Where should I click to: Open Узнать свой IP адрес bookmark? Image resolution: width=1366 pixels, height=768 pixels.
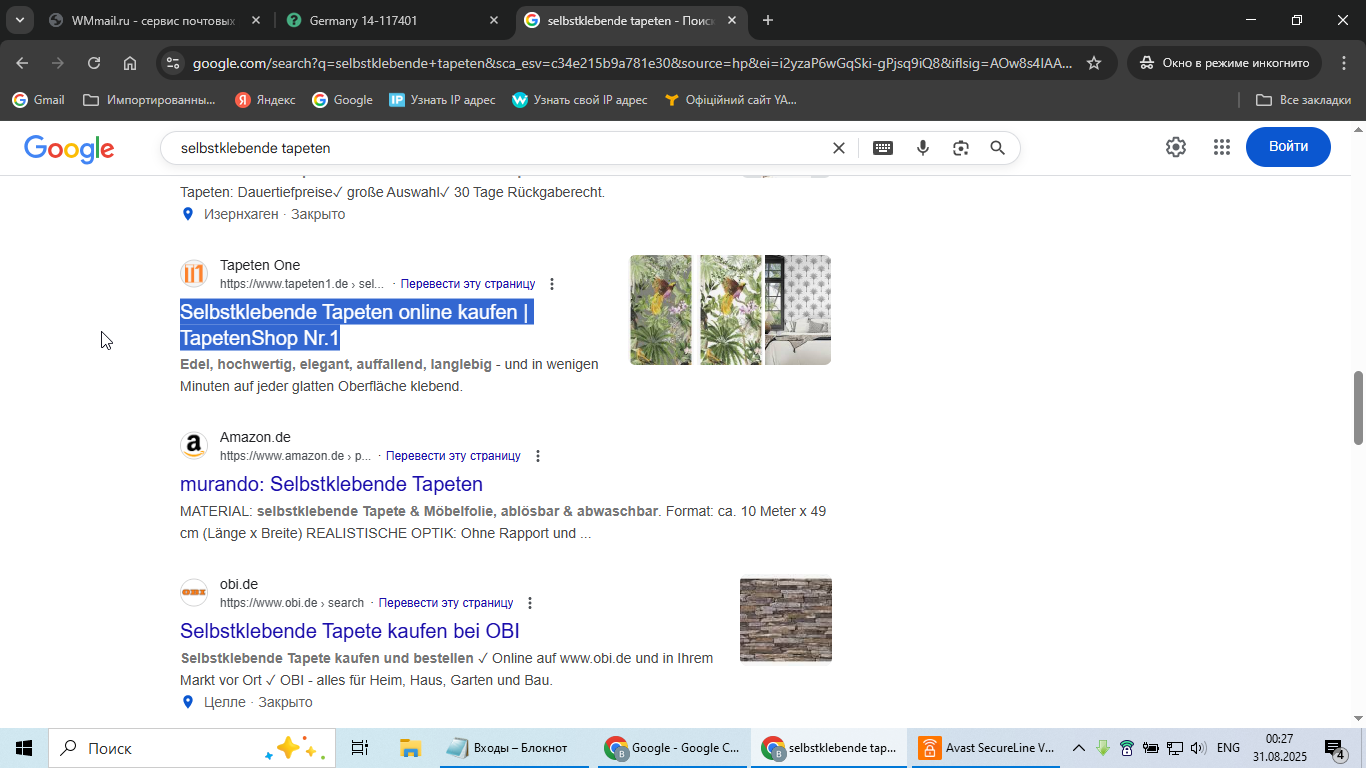point(580,100)
